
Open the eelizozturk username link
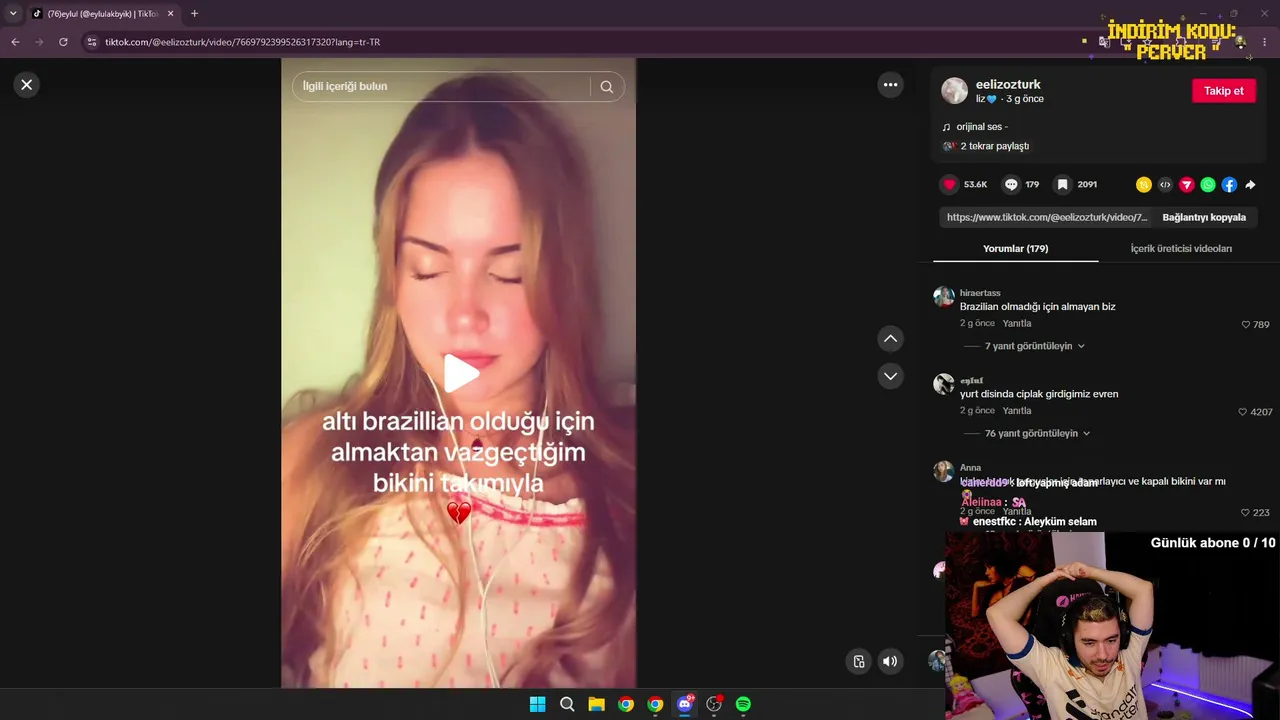click(1008, 85)
